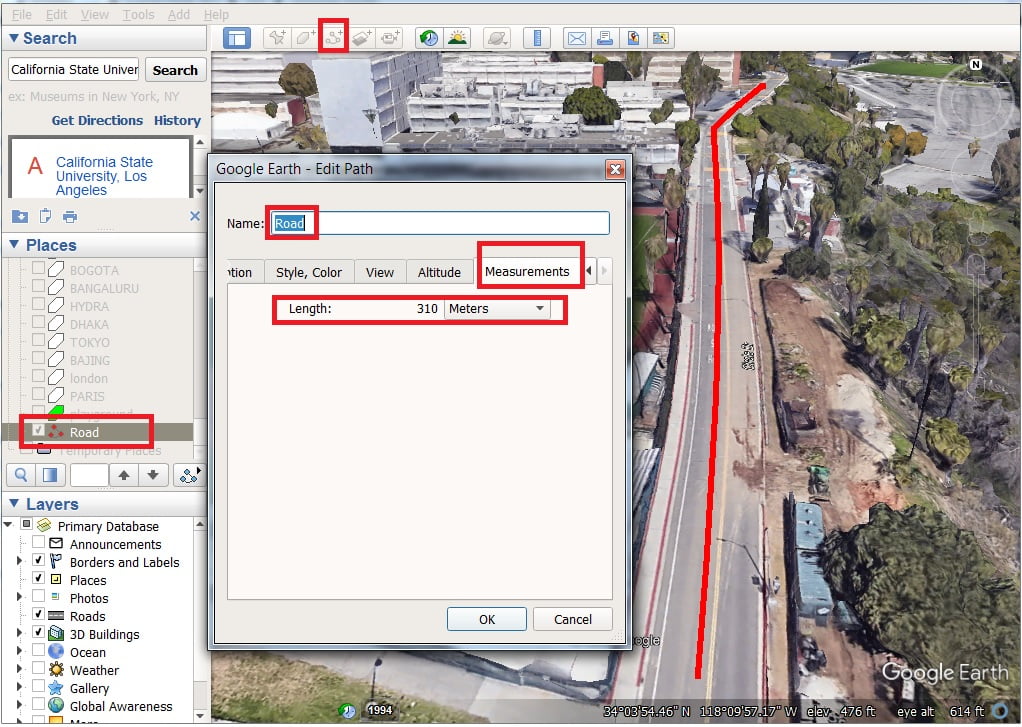
Task: Click the Add Placemark toolbar icon
Action: point(277,38)
